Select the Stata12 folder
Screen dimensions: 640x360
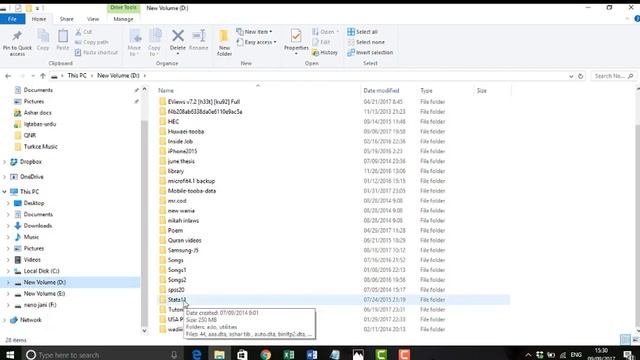pyautogui.click(x=177, y=300)
